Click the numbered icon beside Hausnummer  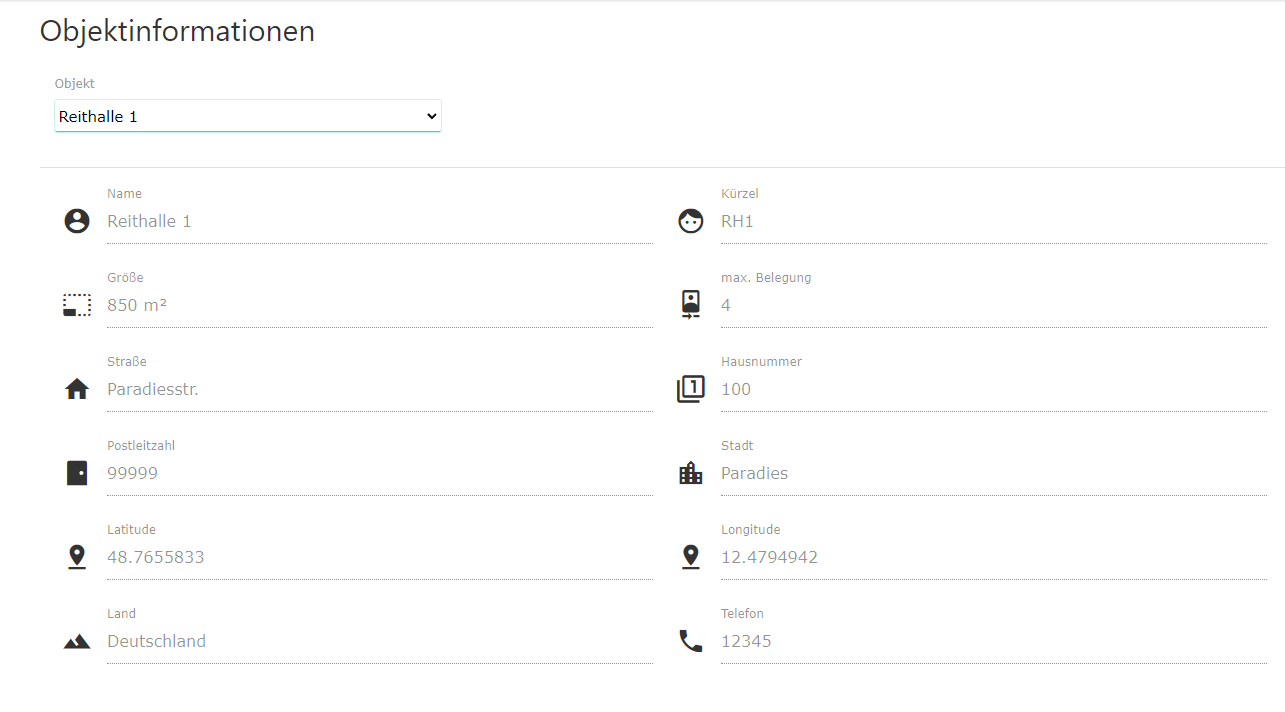[x=691, y=389]
